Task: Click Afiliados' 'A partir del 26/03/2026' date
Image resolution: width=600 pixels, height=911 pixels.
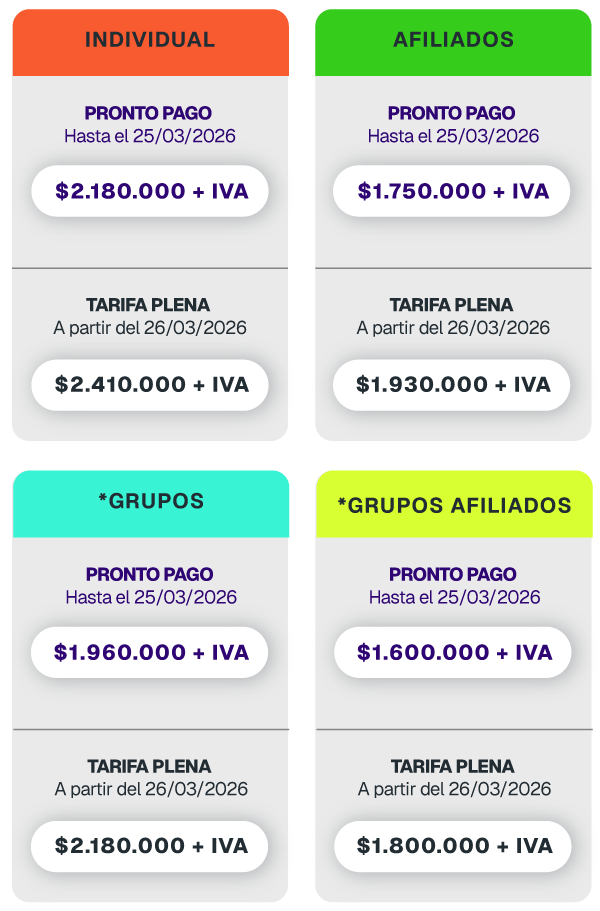Action: point(453,327)
